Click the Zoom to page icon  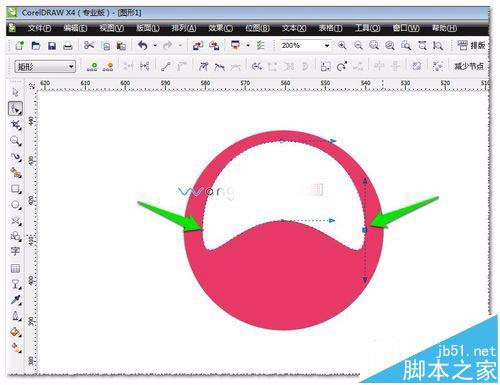pyautogui.click(x=406, y=45)
